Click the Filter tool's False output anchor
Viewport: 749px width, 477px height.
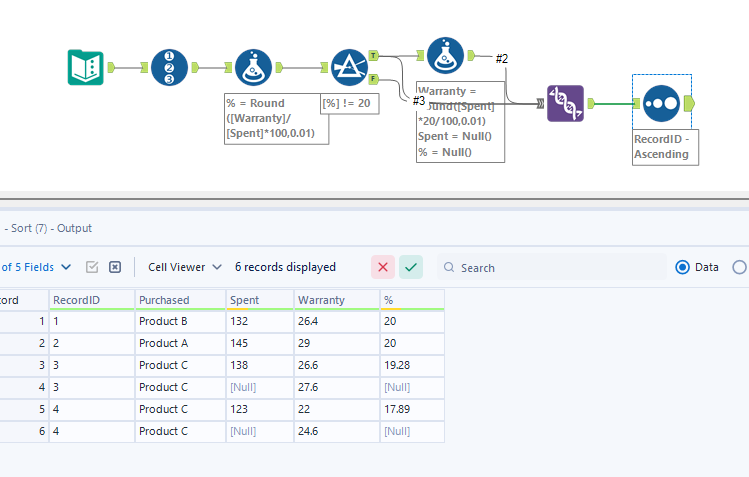374,78
